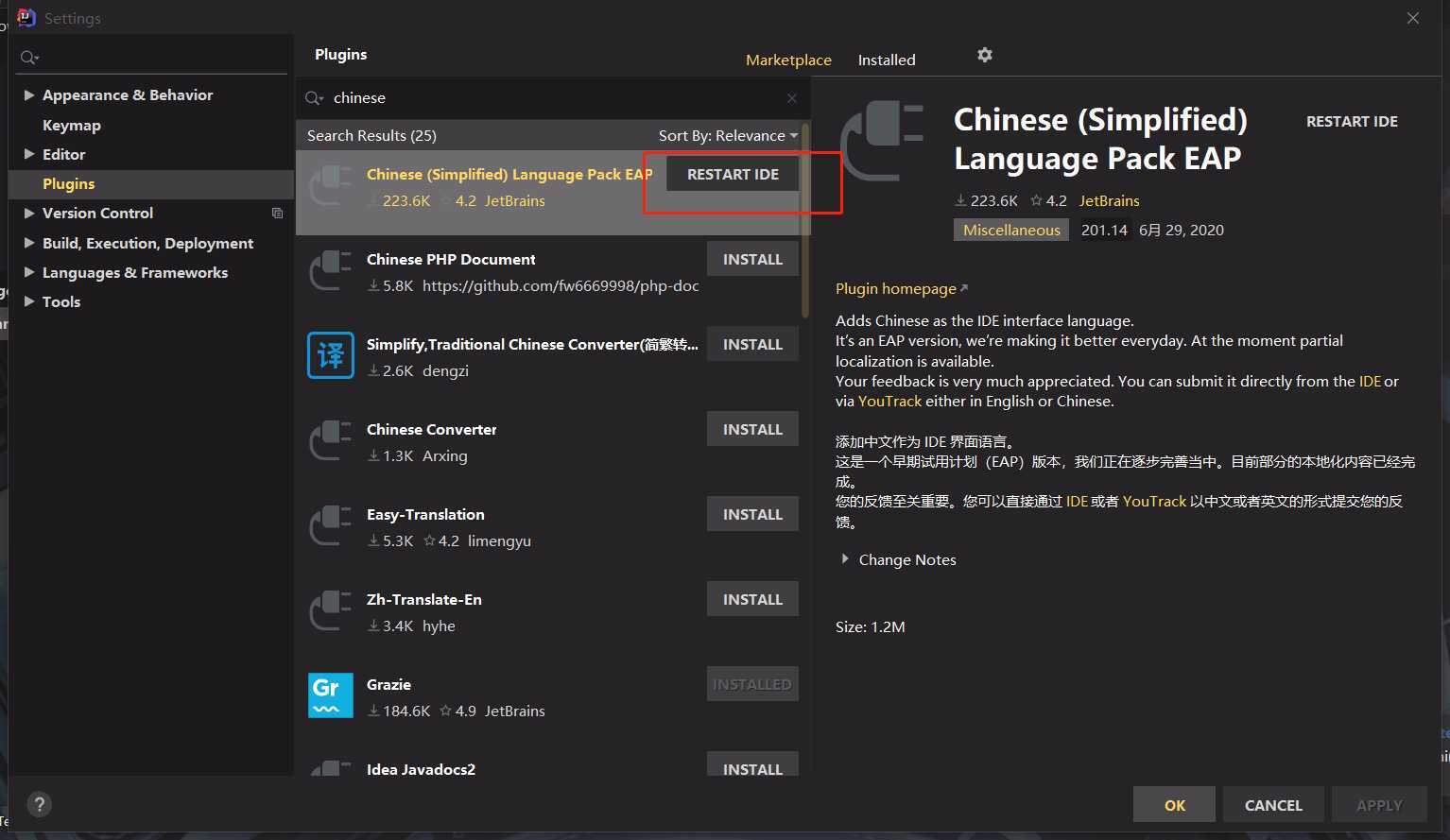
Task: Click the CANCEL button
Action: (1273, 805)
